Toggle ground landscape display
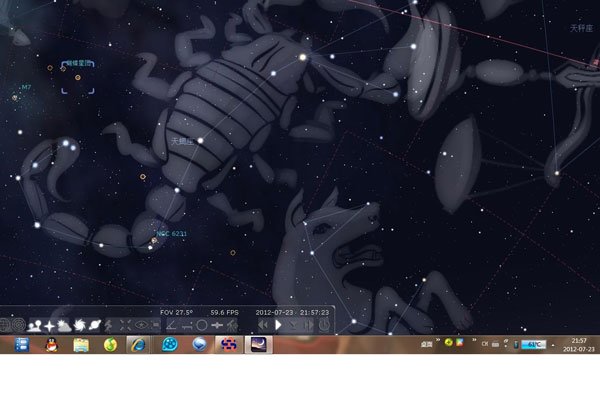600x400 pixels. coord(35,325)
